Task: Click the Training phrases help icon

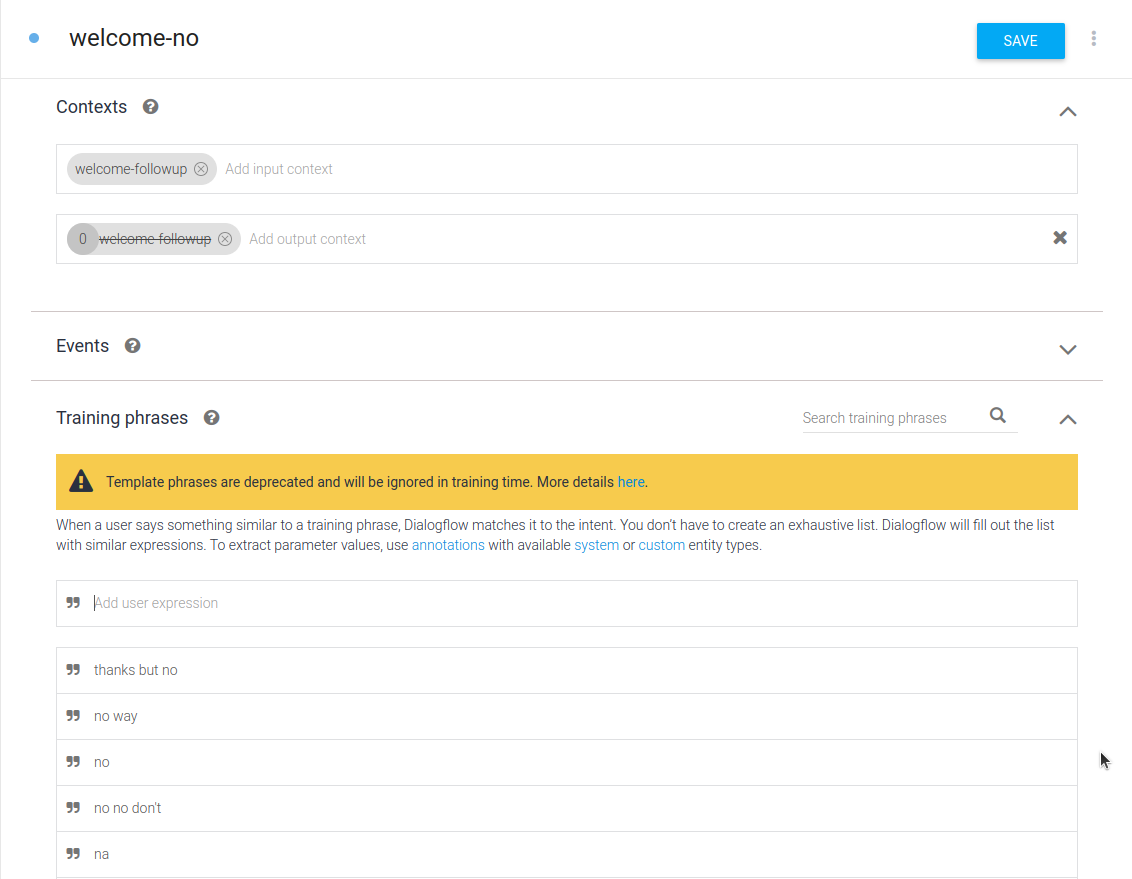Action: click(211, 418)
